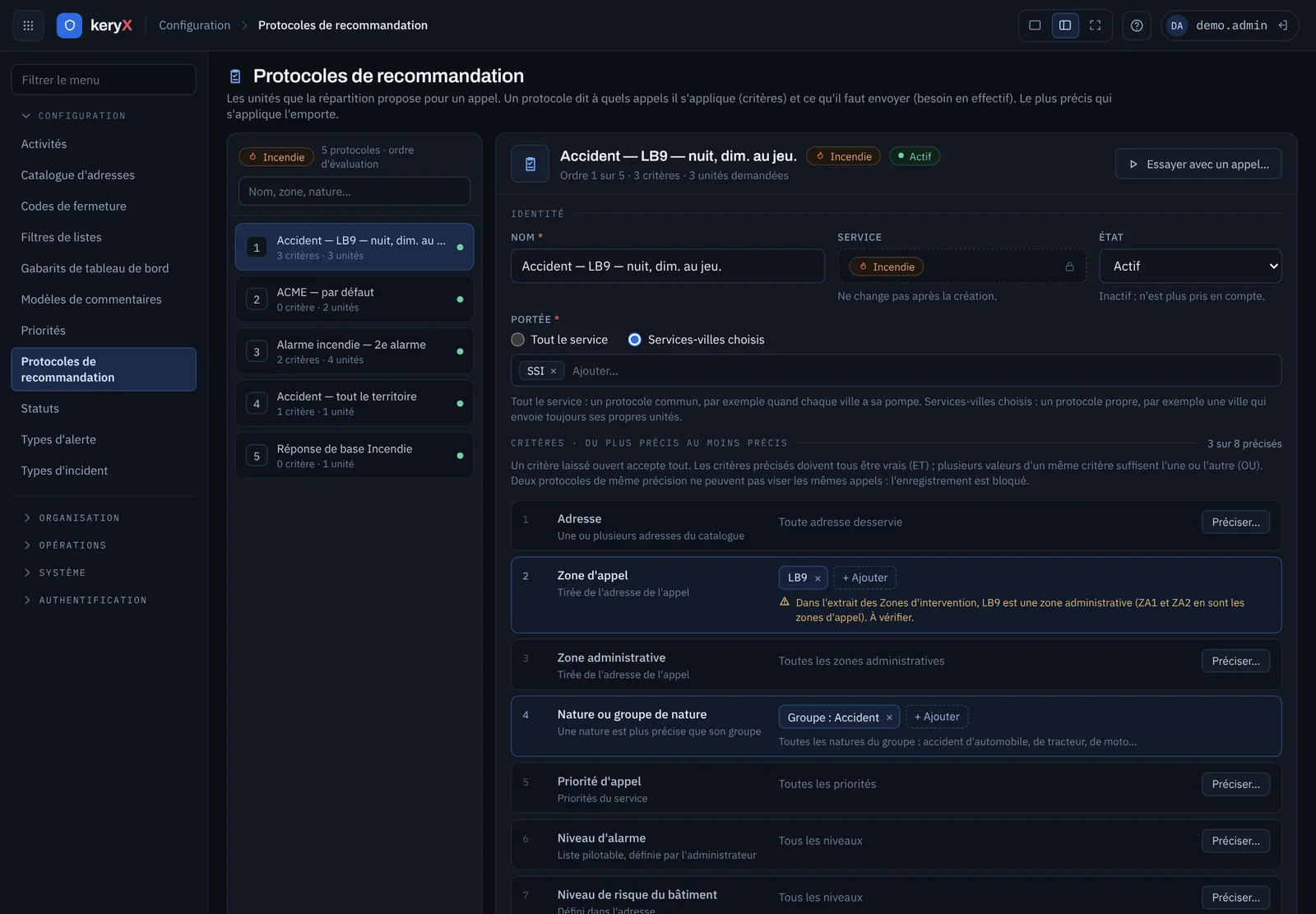Click Préciser for Priorité d'appel
The height and width of the screenshot is (914, 1316).
1235,785
